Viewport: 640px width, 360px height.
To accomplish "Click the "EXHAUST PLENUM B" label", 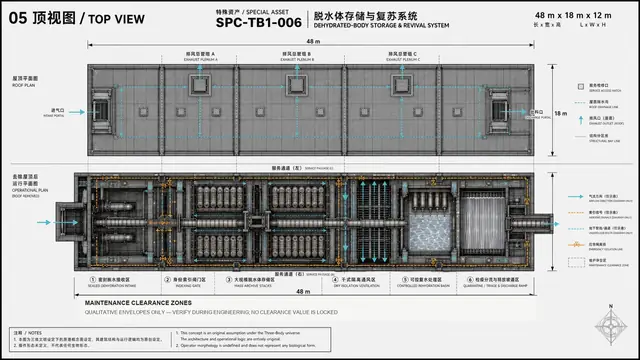I will [x=297, y=60].
